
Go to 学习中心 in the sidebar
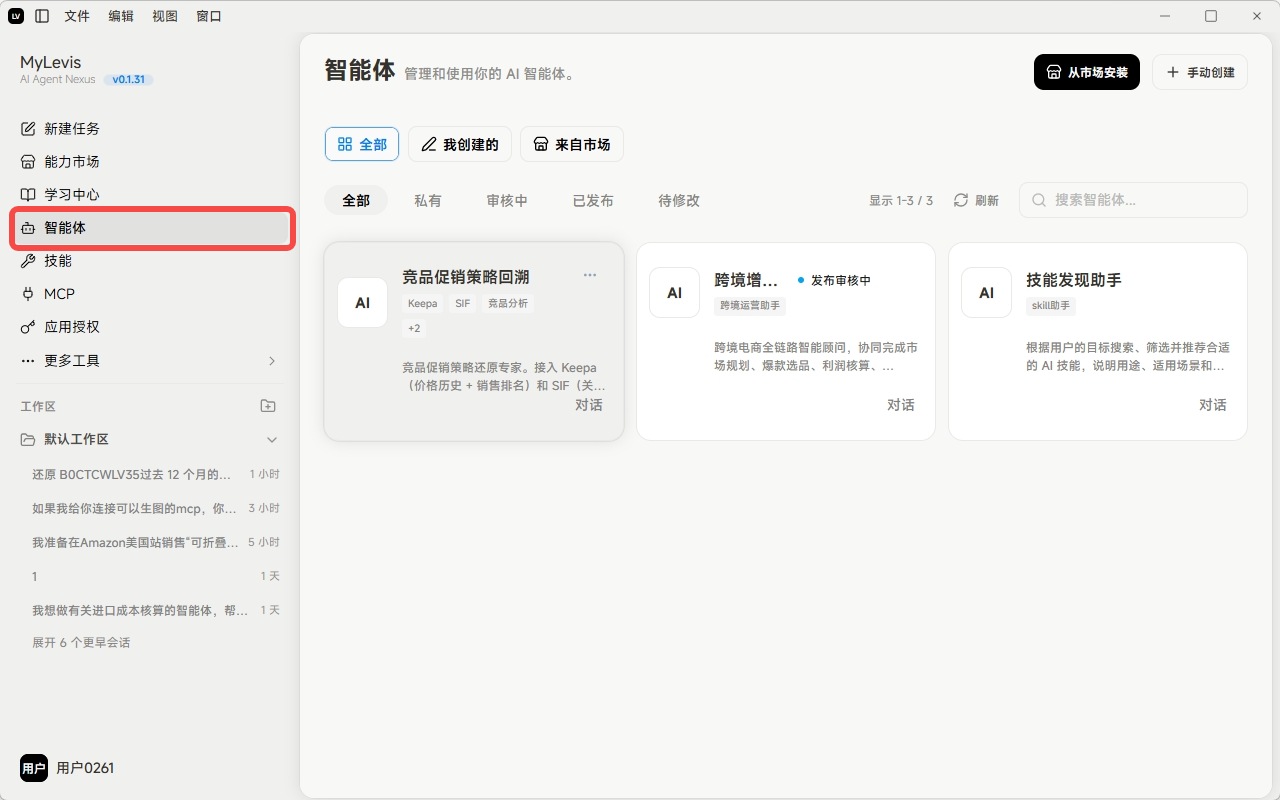(151, 195)
